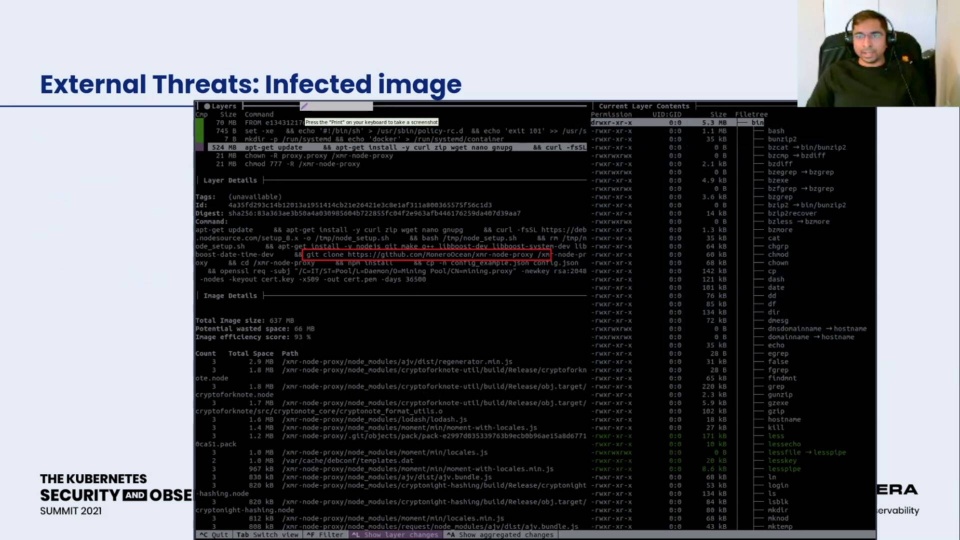
Task: Click the layer 'Id:' hash value
Action: (360, 205)
